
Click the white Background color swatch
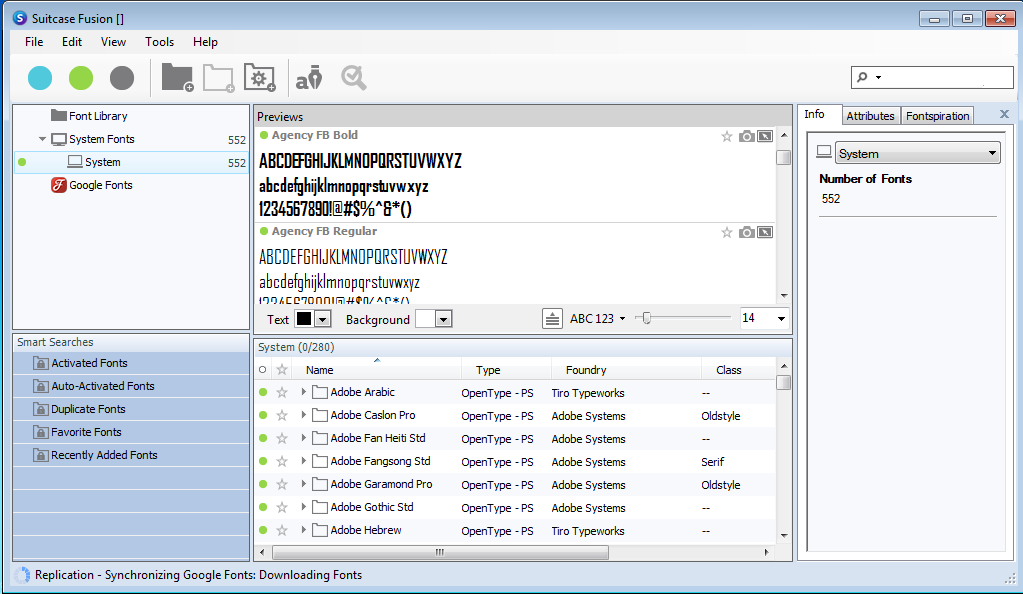pyautogui.click(x=425, y=319)
